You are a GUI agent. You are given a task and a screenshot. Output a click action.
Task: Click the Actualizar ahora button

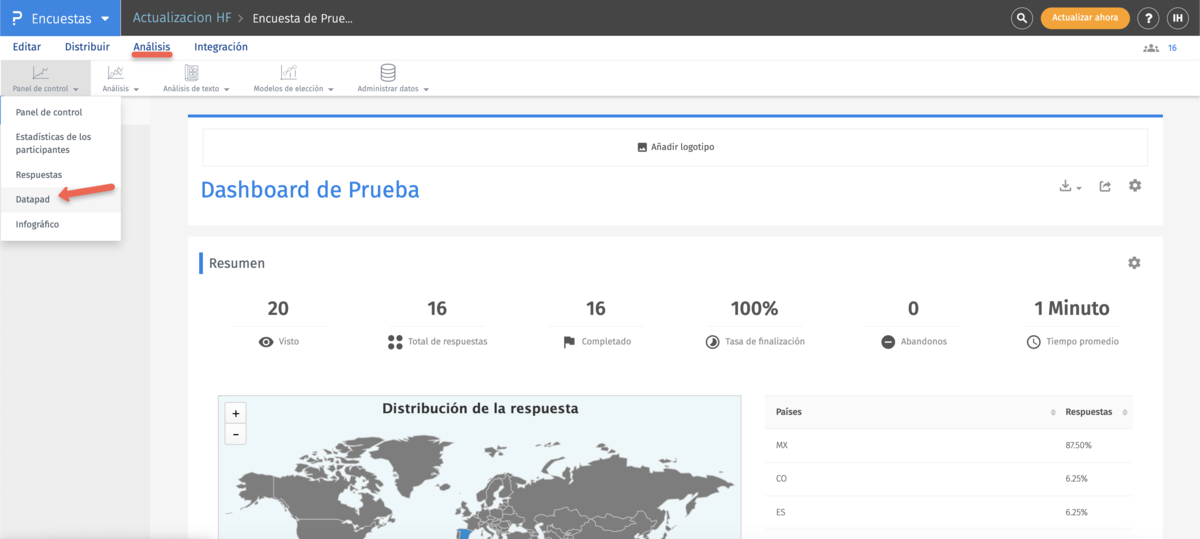coord(1085,18)
